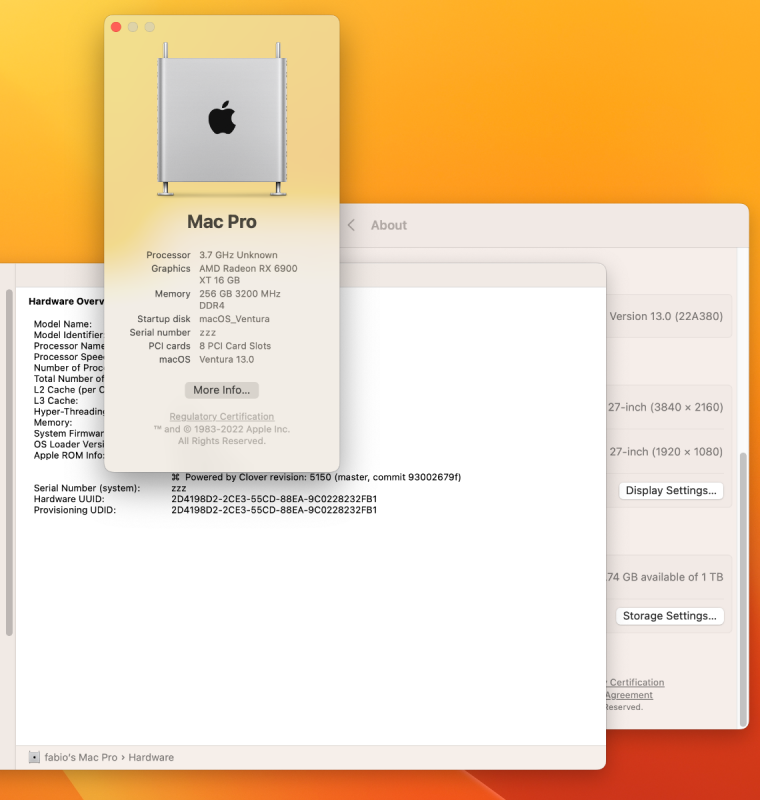Click the Powered by Clover revision line
Viewport: 760px width, 800px height.
[316, 477]
